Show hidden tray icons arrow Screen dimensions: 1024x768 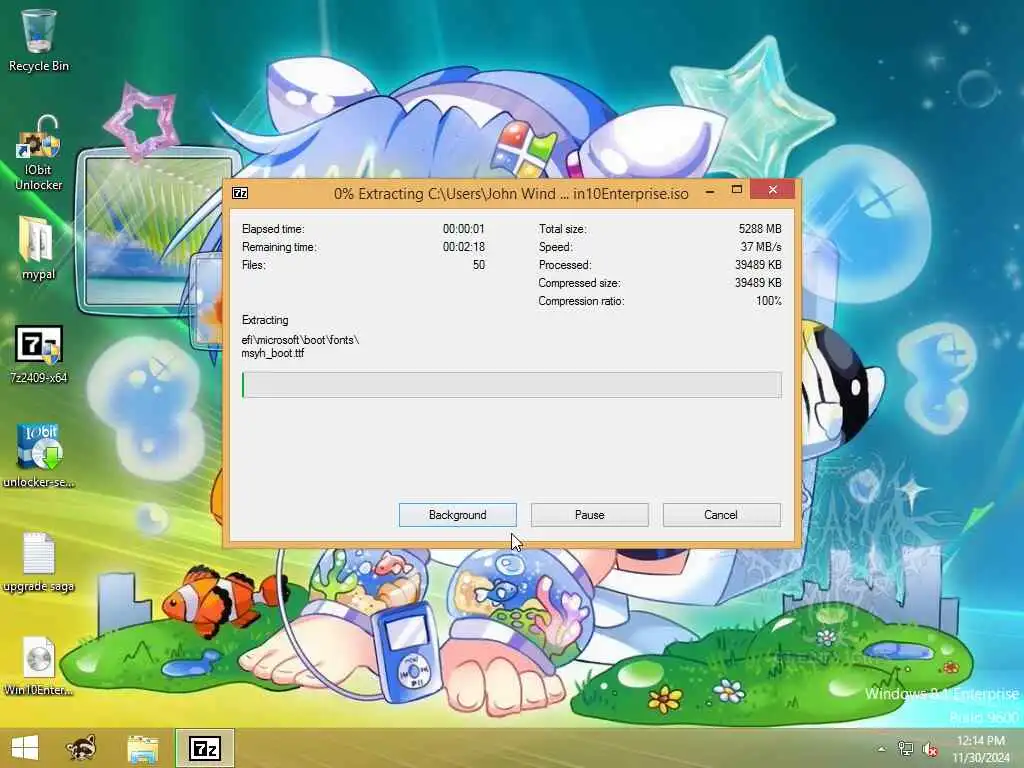click(x=882, y=749)
